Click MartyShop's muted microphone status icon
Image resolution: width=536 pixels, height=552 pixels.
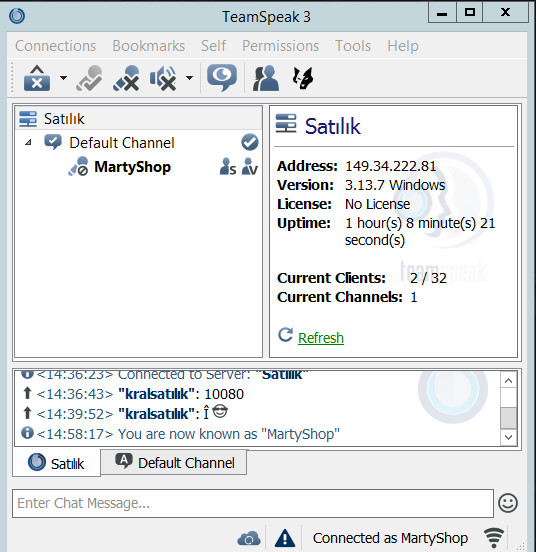[78, 166]
